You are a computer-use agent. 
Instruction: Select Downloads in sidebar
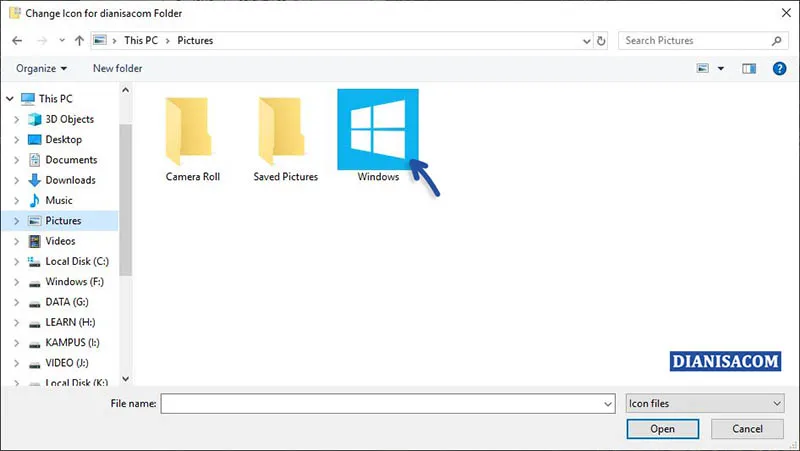70,180
